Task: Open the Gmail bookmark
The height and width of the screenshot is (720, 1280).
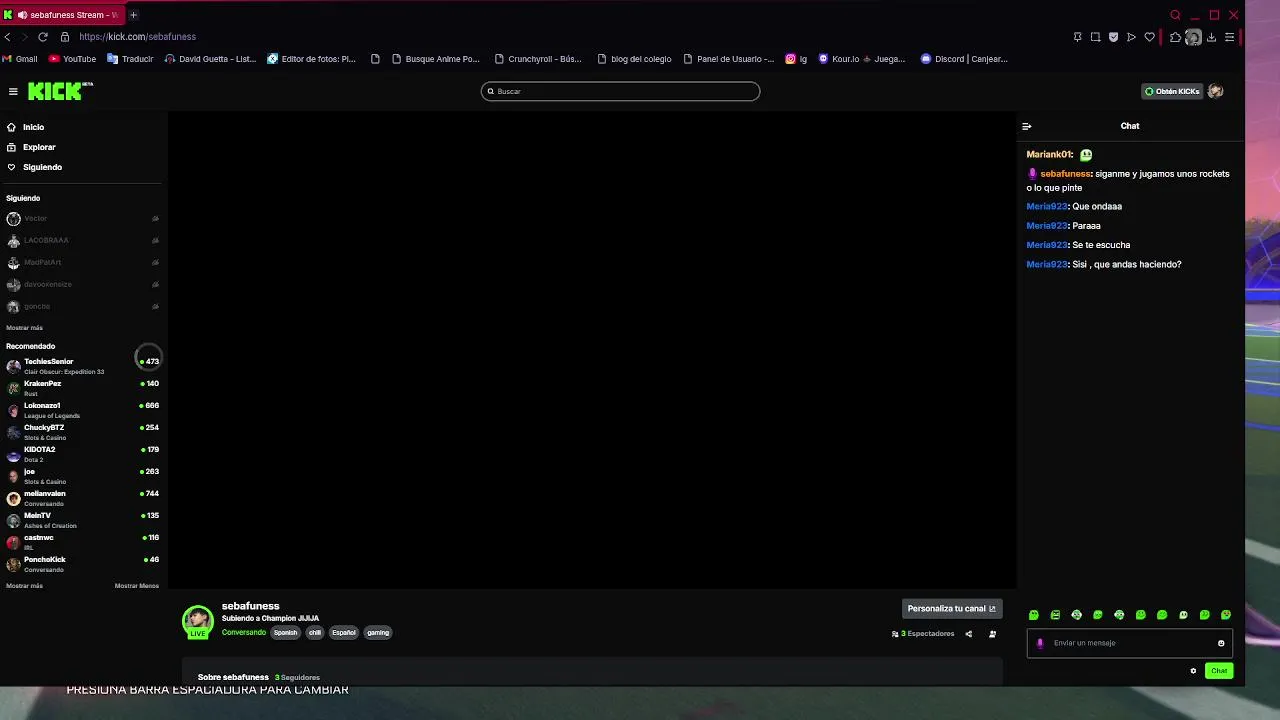Action: (x=20, y=59)
